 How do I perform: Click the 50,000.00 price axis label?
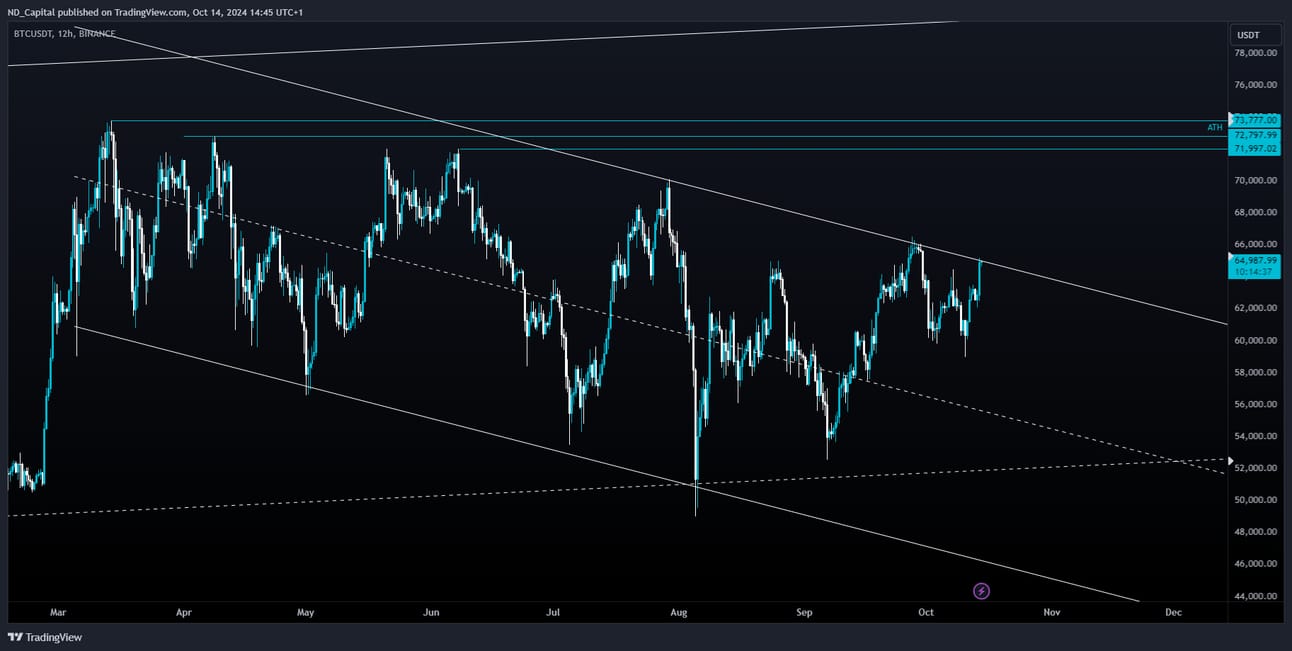point(1256,500)
